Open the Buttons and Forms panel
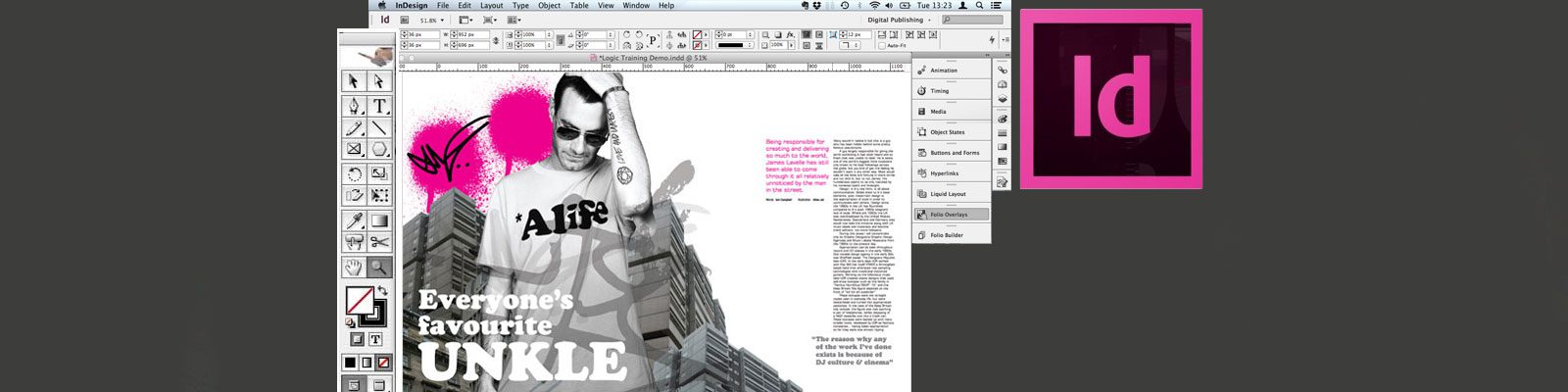 click(952, 153)
